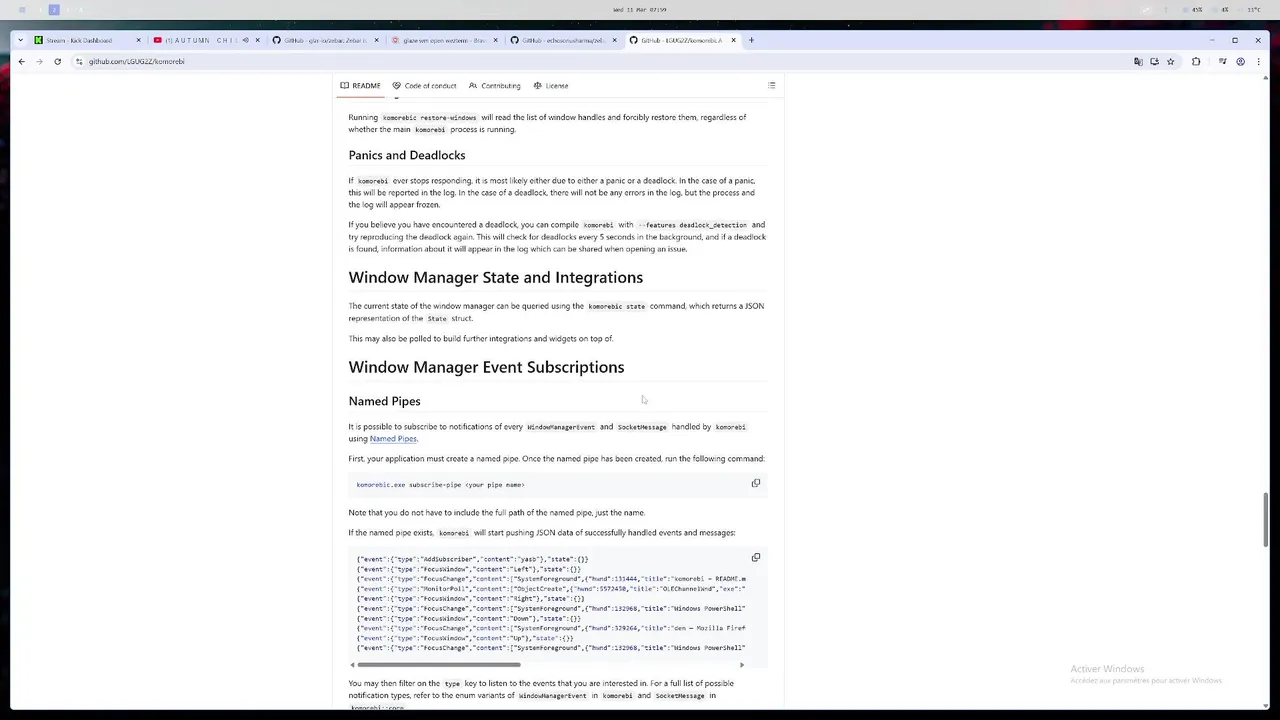Screen dimensions: 1280x720
Task: Click the JSON code block horizontal scrollbar
Action: pyautogui.click(x=439, y=665)
